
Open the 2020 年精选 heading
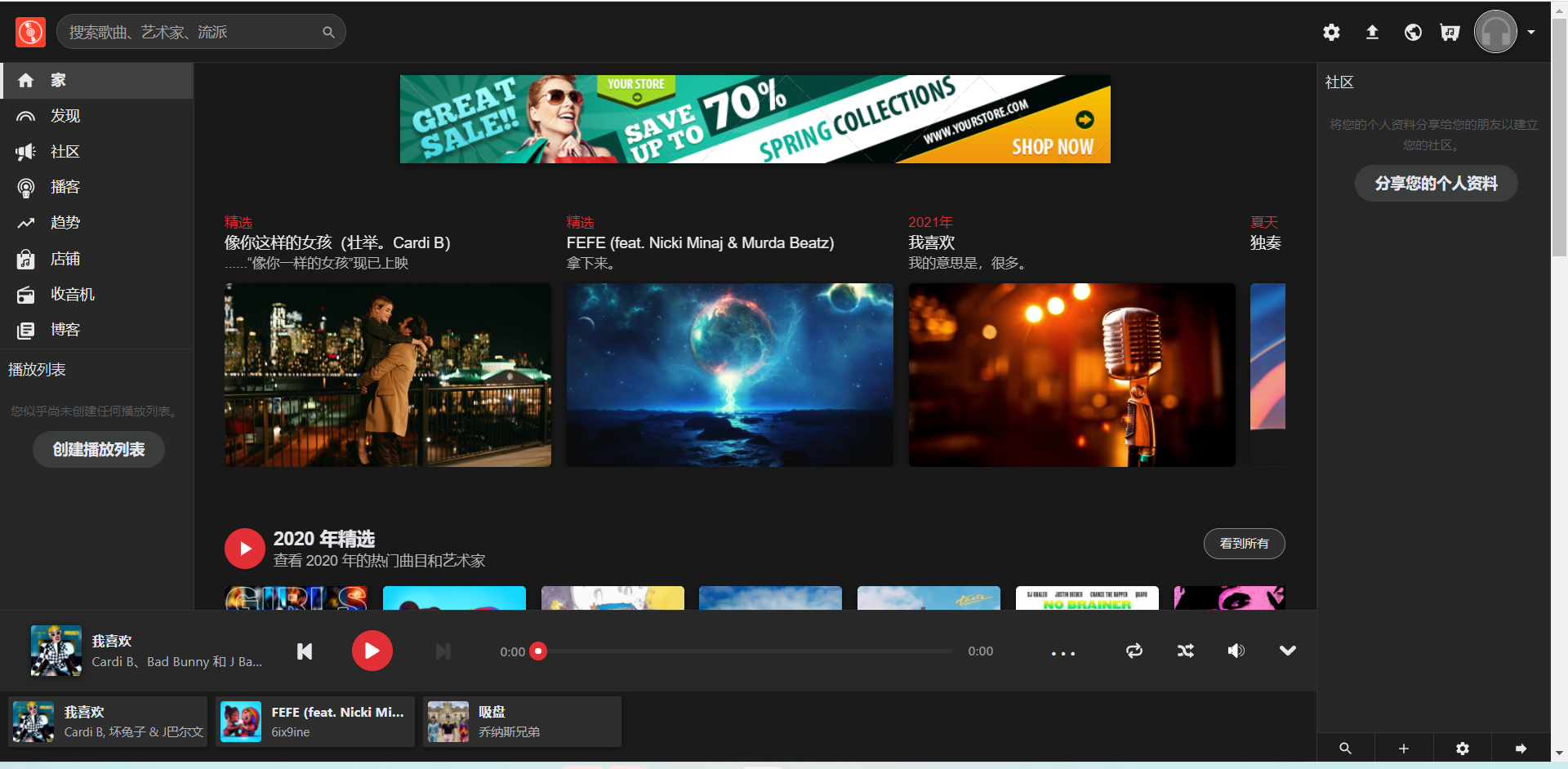tap(324, 539)
